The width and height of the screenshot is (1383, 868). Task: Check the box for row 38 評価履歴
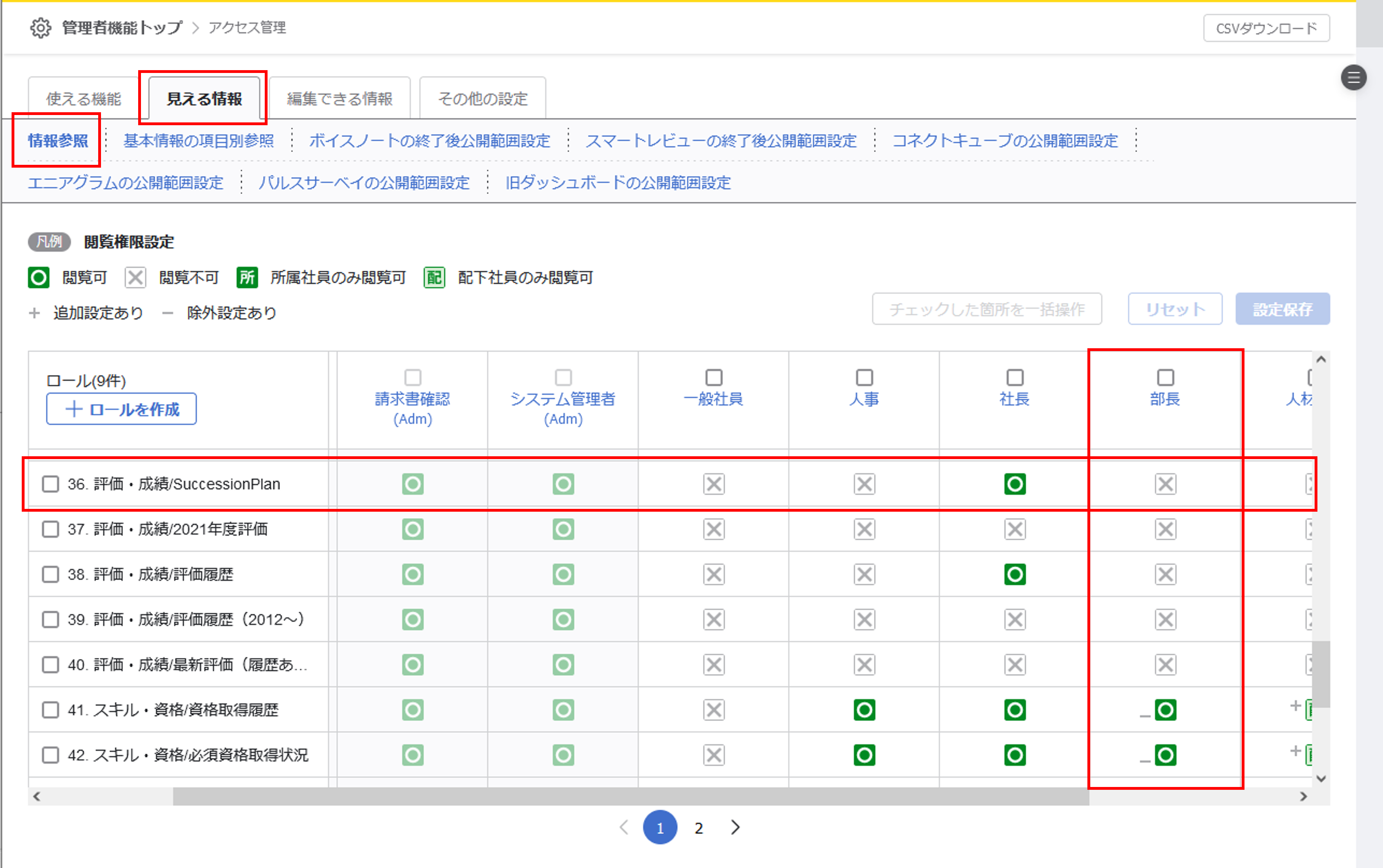[x=50, y=574]
